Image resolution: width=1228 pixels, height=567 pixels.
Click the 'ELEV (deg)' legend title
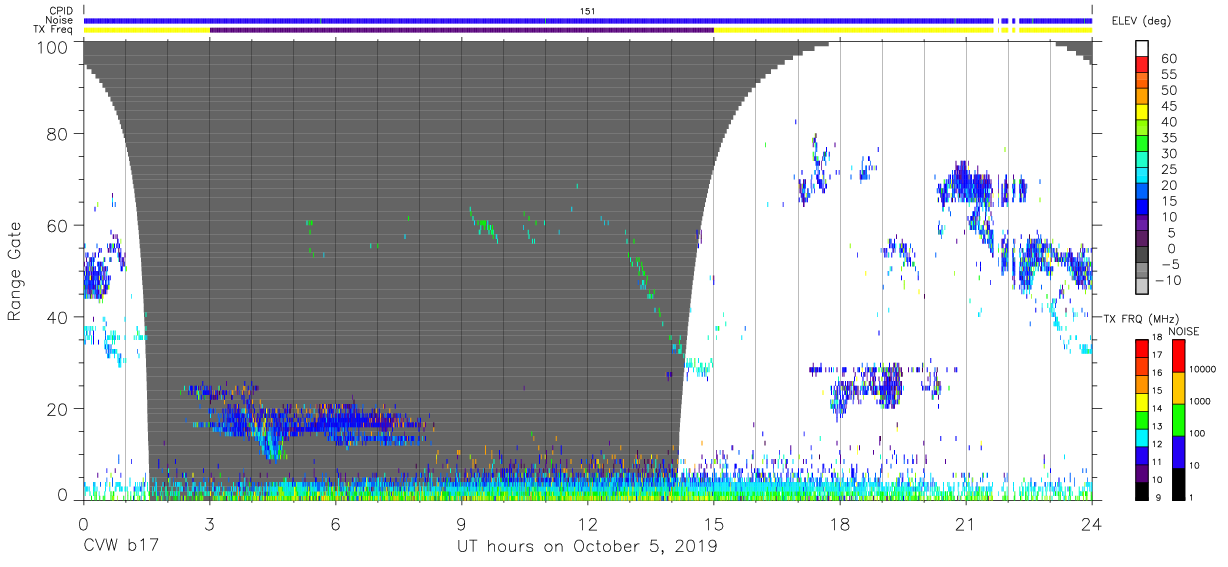1141,21
